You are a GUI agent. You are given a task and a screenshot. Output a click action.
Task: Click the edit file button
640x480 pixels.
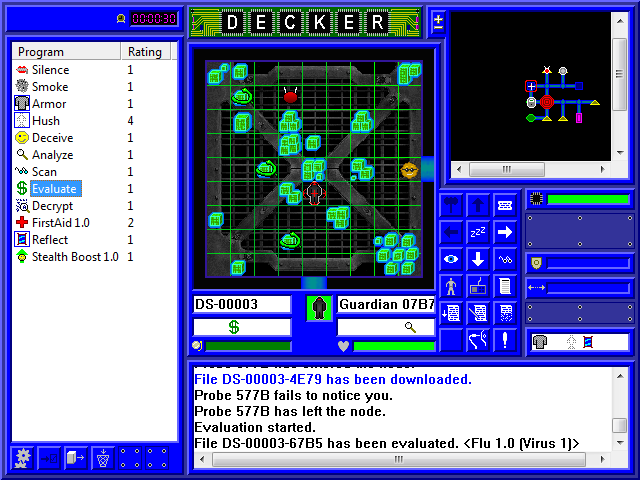click(478, 313)
